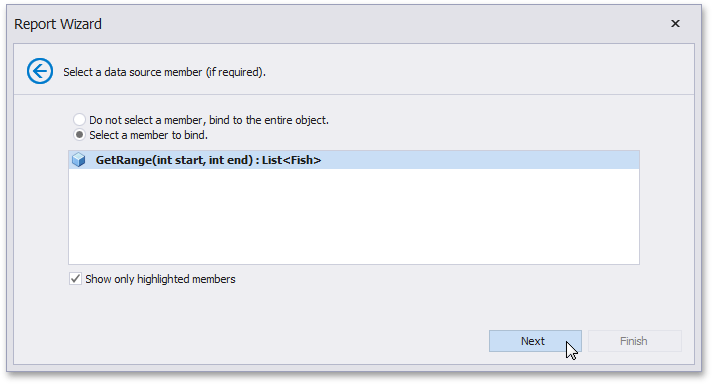Select 'Do not select a member' radio button
Viewport: 712px width, 384px height.
pyautogui.click(x=79, y=120)
